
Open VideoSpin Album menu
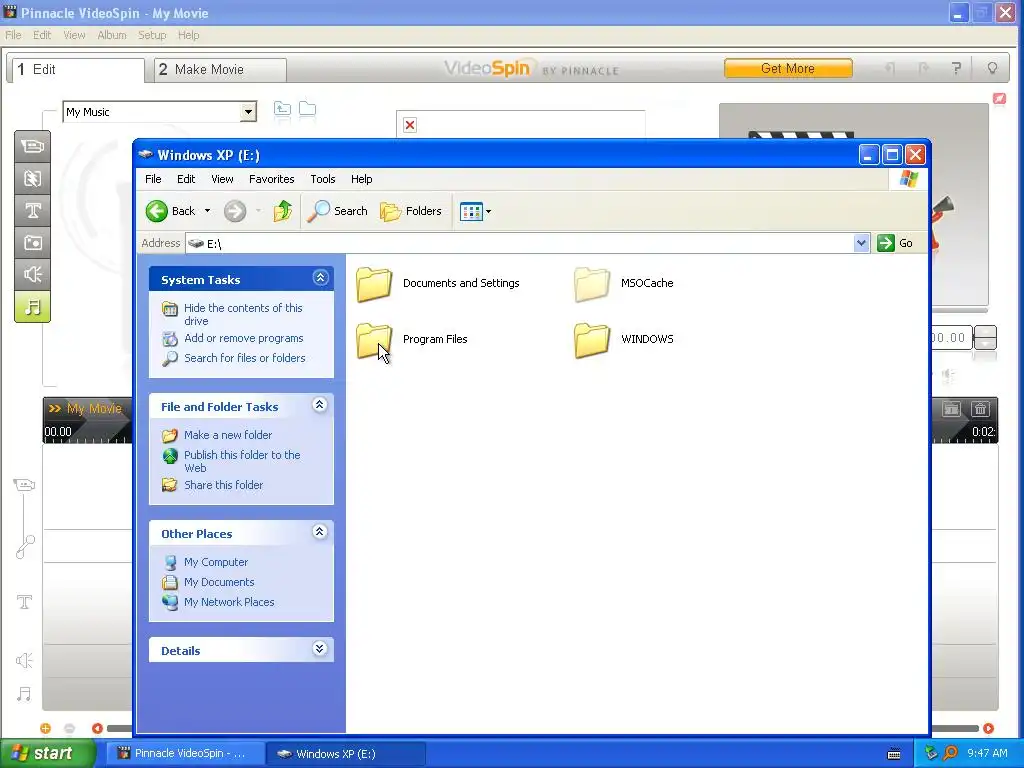112,35
